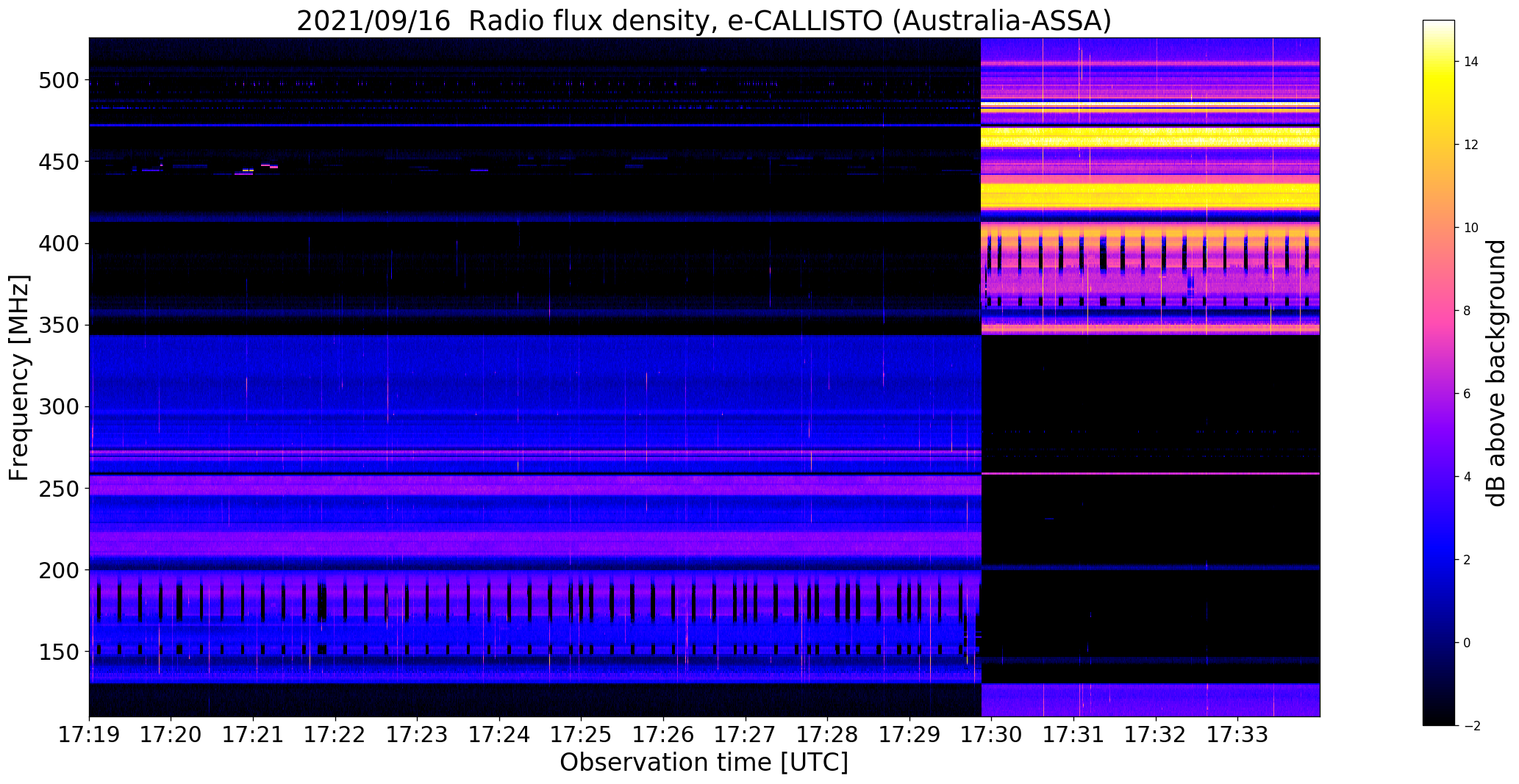The width and height of the screenshot is (1519, 784).
Task: Select the 'Observation time [UTC]' x-axis label
Action: (704, 763)
